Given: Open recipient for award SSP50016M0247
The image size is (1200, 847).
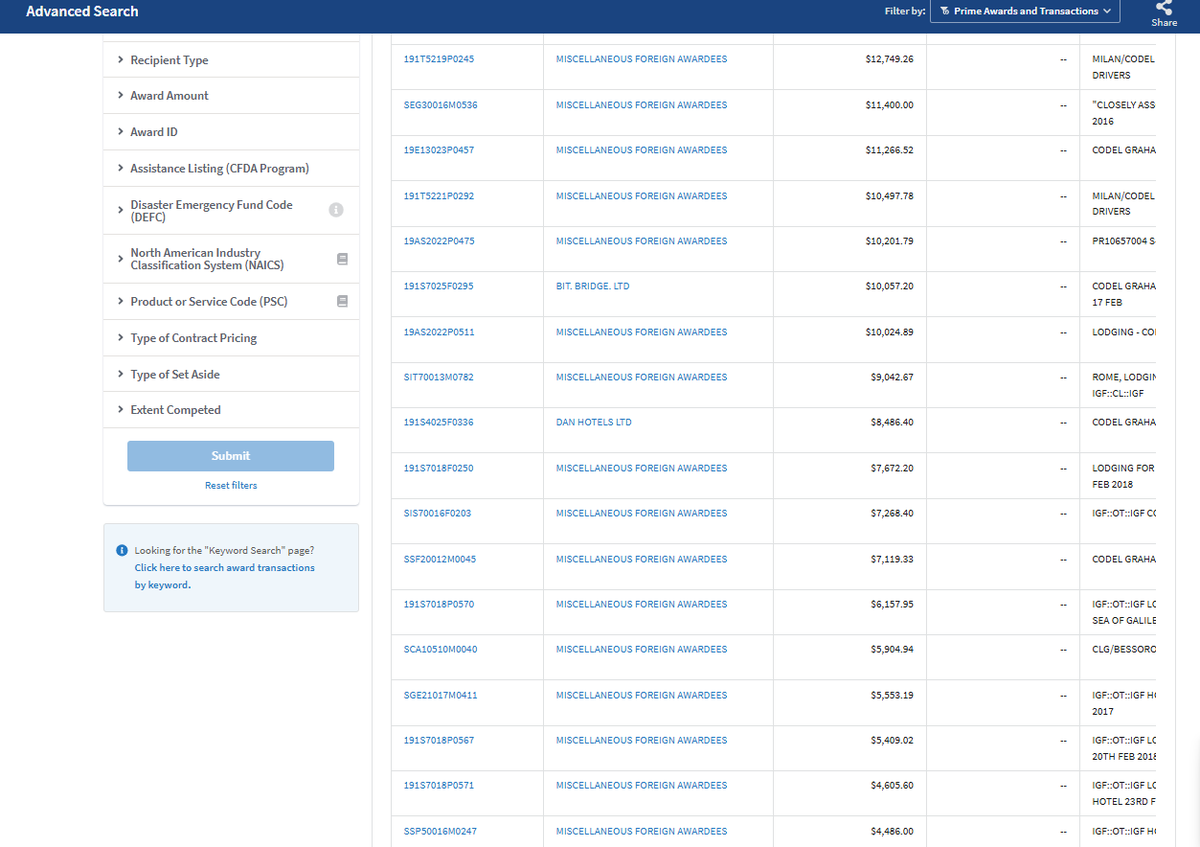Looking at the screenshot, I should pyautogui.click(x=642, y=831).
